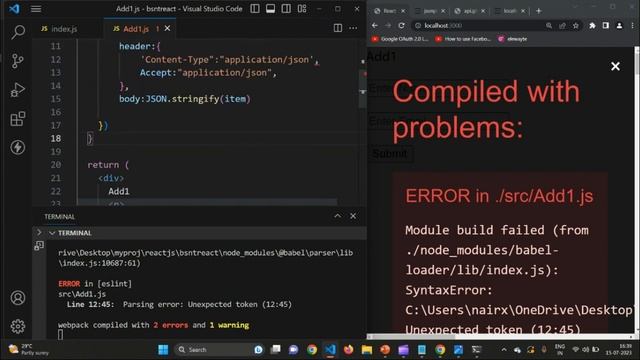The width and height of the screenshot is (640, 360).
Task: Close the terminal panel
Action: click(353, 216)
